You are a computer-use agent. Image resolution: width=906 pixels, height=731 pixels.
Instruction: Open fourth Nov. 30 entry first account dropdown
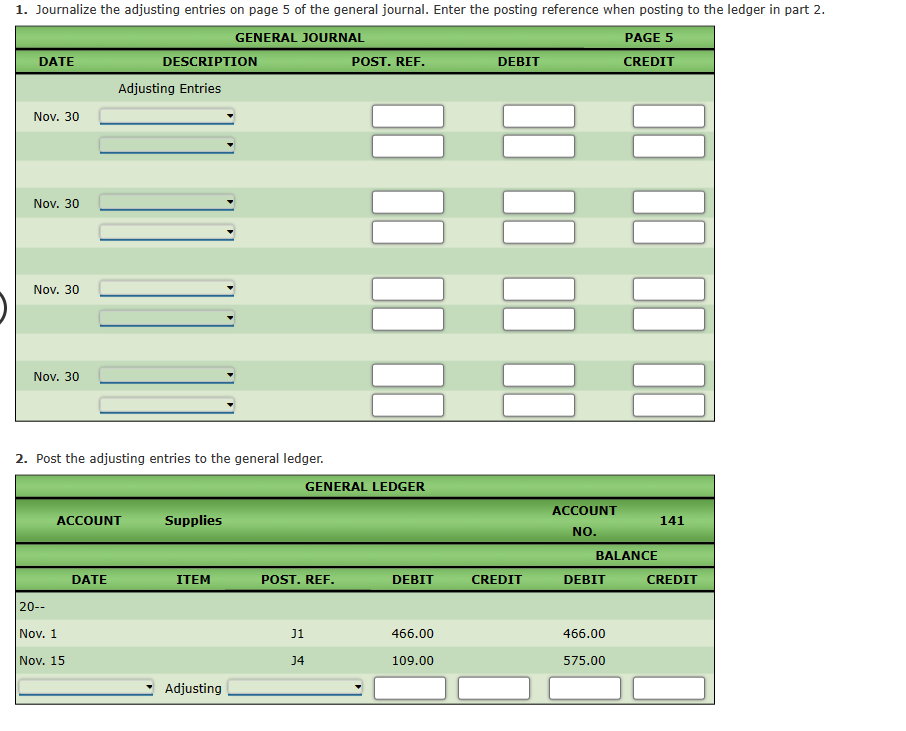(x=167, y=375)
